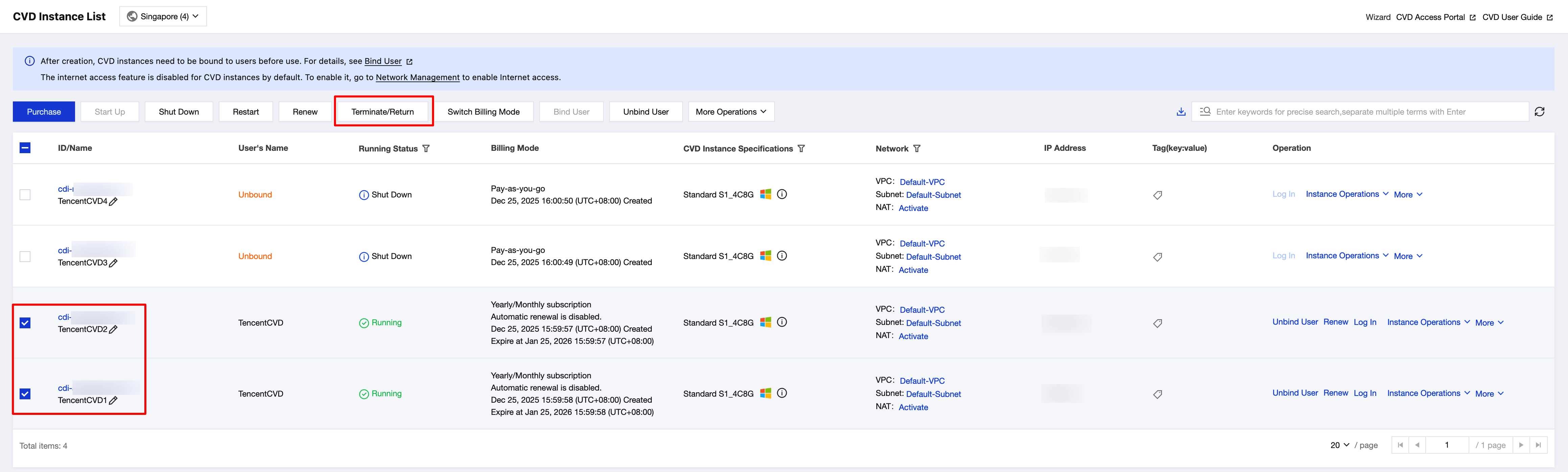Open the Network Management link
Screen dimensions: 1568x472
[418, 77]
